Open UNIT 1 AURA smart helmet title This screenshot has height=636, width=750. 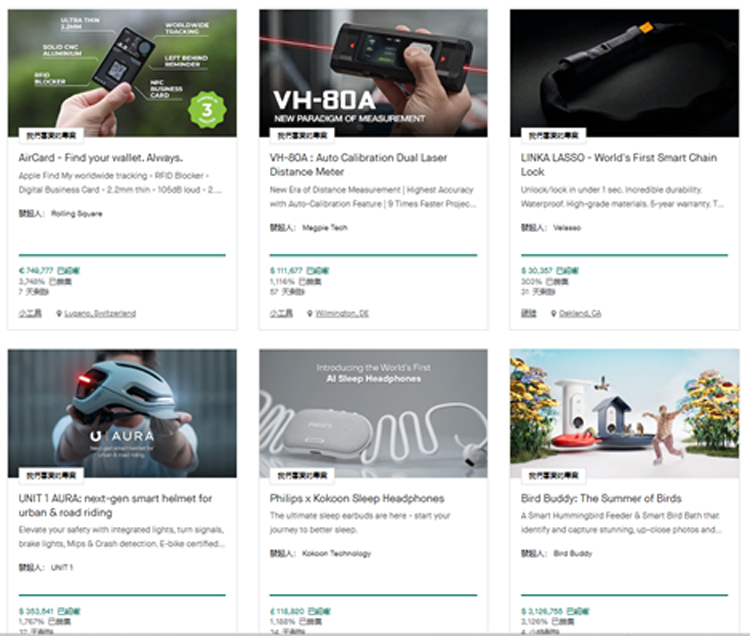coord(115,505)
